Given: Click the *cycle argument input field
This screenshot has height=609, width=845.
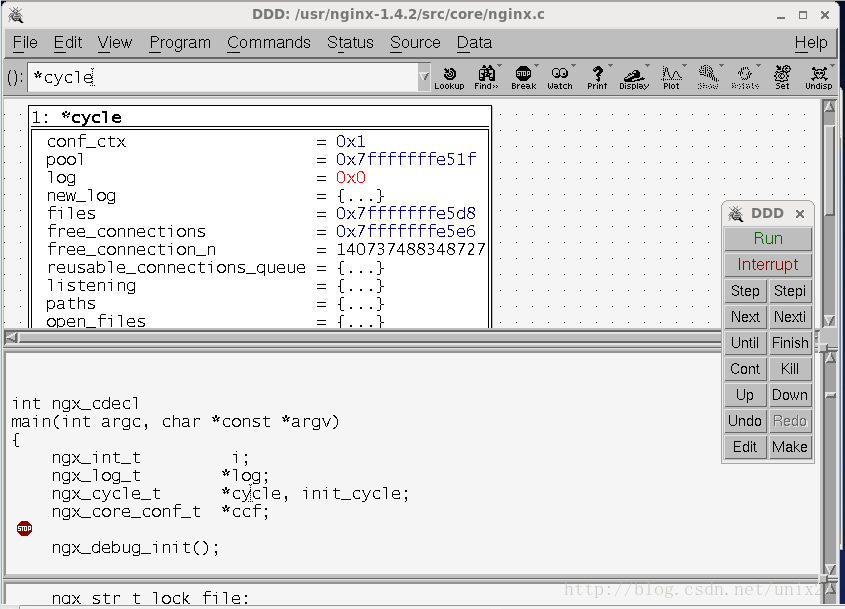Looking at the screenshot, I should 223,77.
